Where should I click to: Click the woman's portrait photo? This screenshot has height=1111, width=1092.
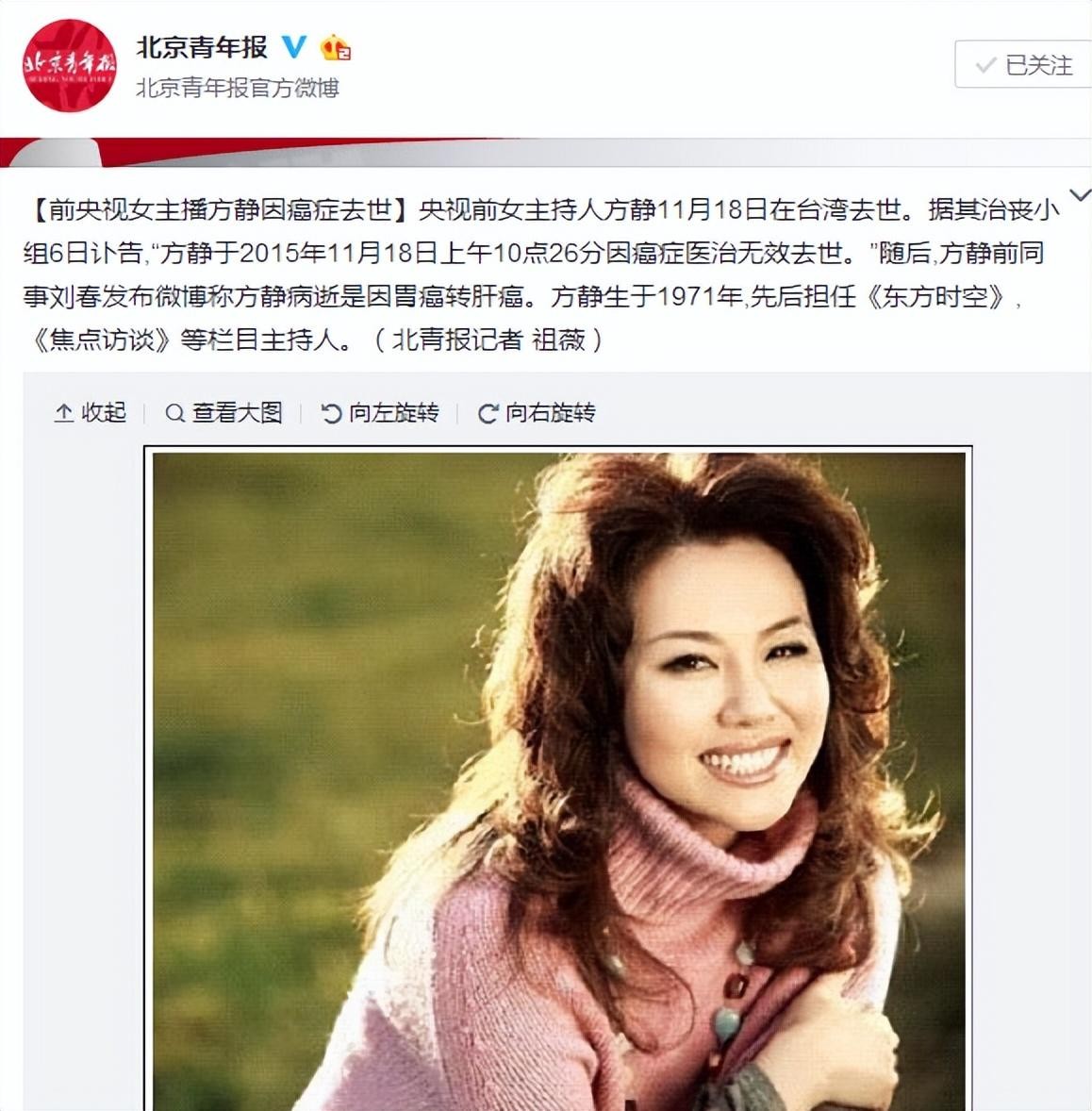point(558,779)
